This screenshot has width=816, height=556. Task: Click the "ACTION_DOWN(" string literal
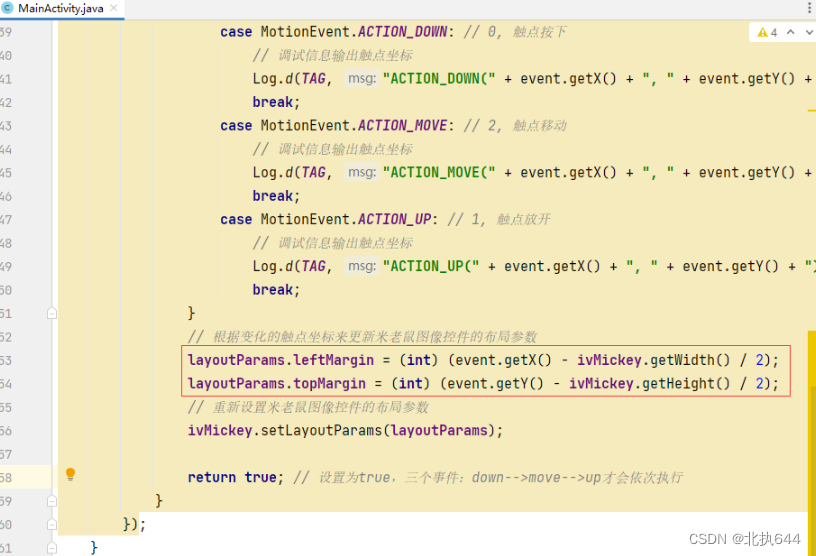pos(439,79)
